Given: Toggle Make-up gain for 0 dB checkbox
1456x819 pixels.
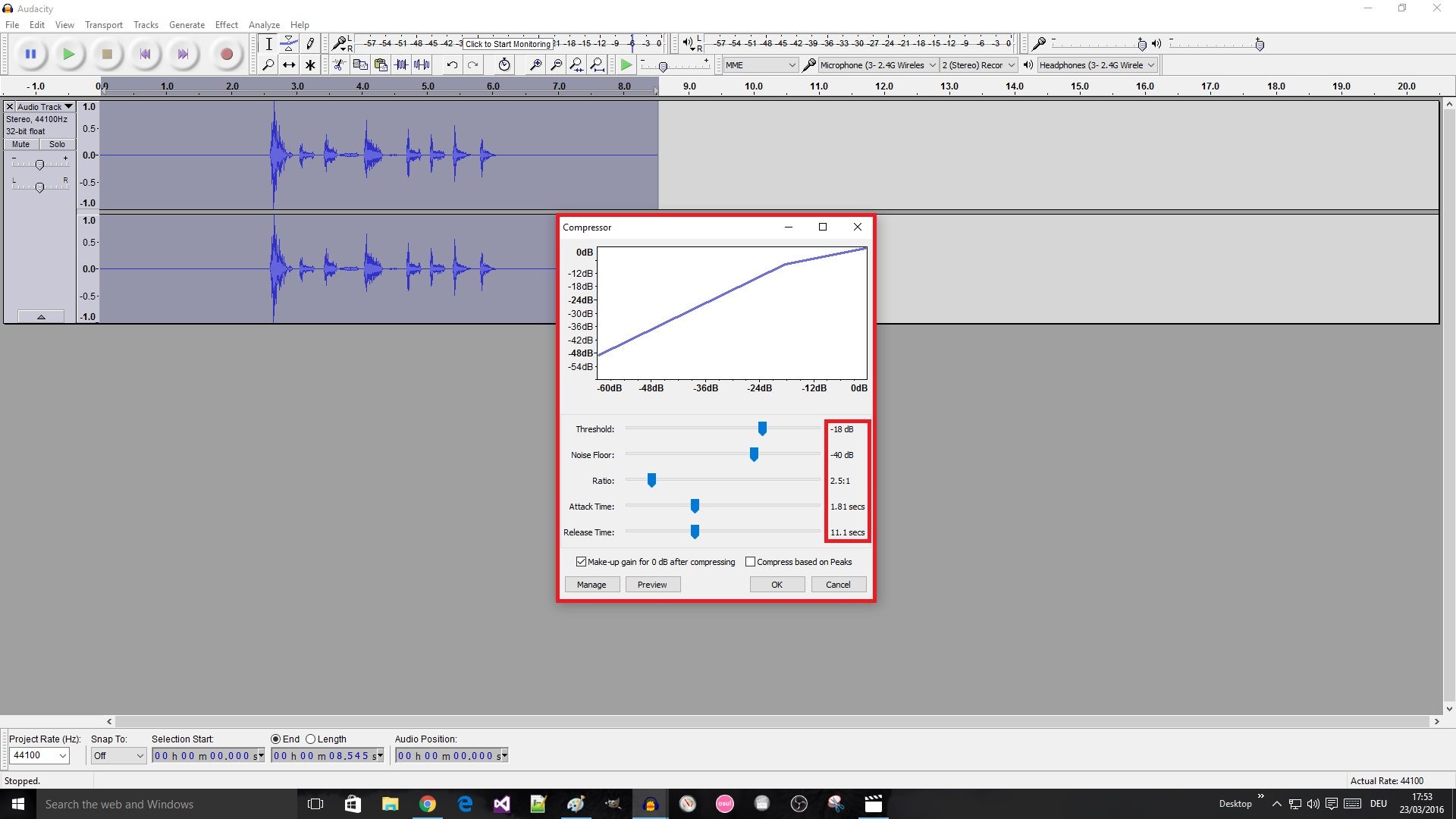Looking at the screenshot, I should pyautogui.click(x=581, y=562).
